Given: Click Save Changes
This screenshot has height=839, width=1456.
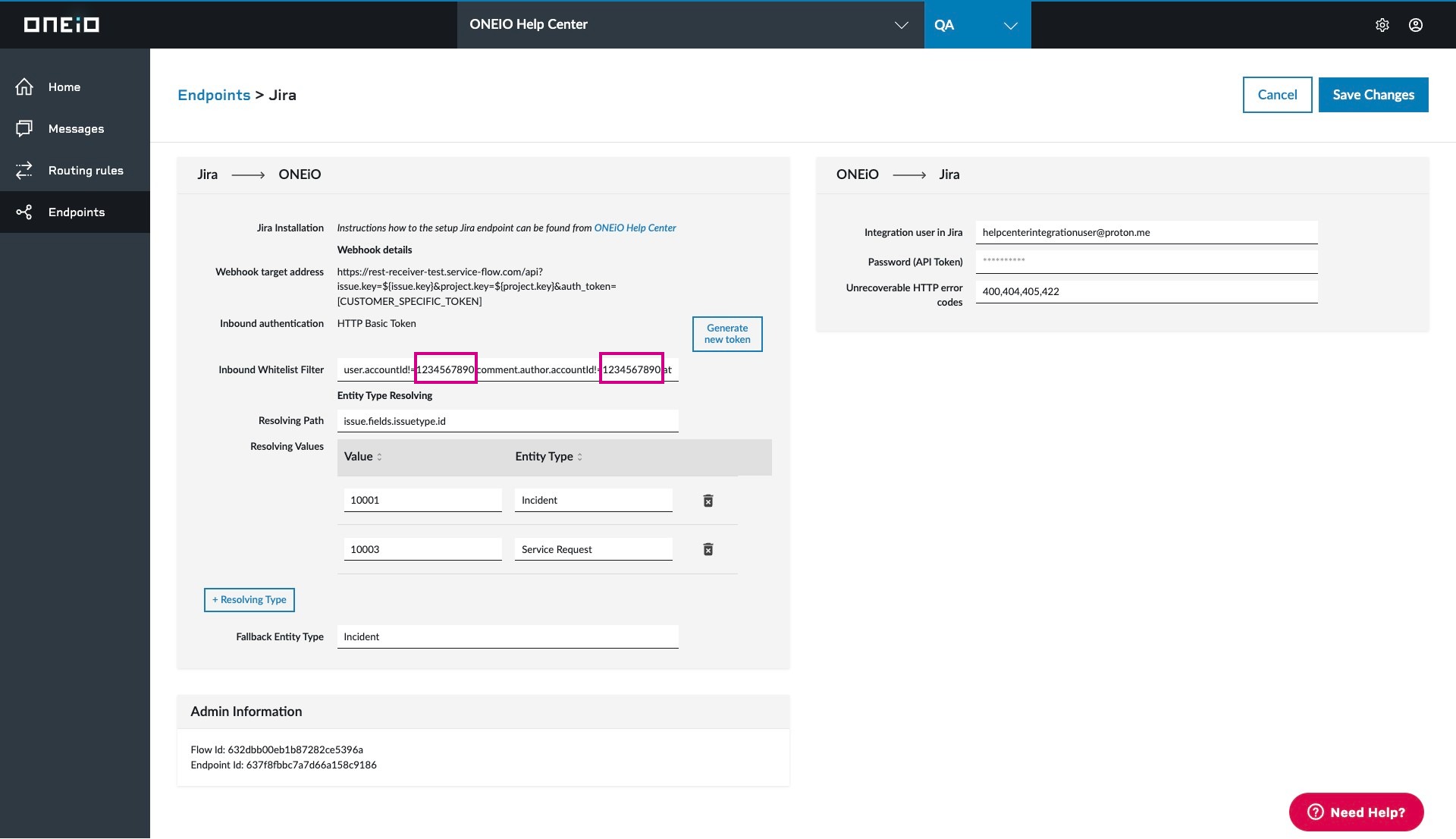Looking at the screenshot, I should 1373,95.
